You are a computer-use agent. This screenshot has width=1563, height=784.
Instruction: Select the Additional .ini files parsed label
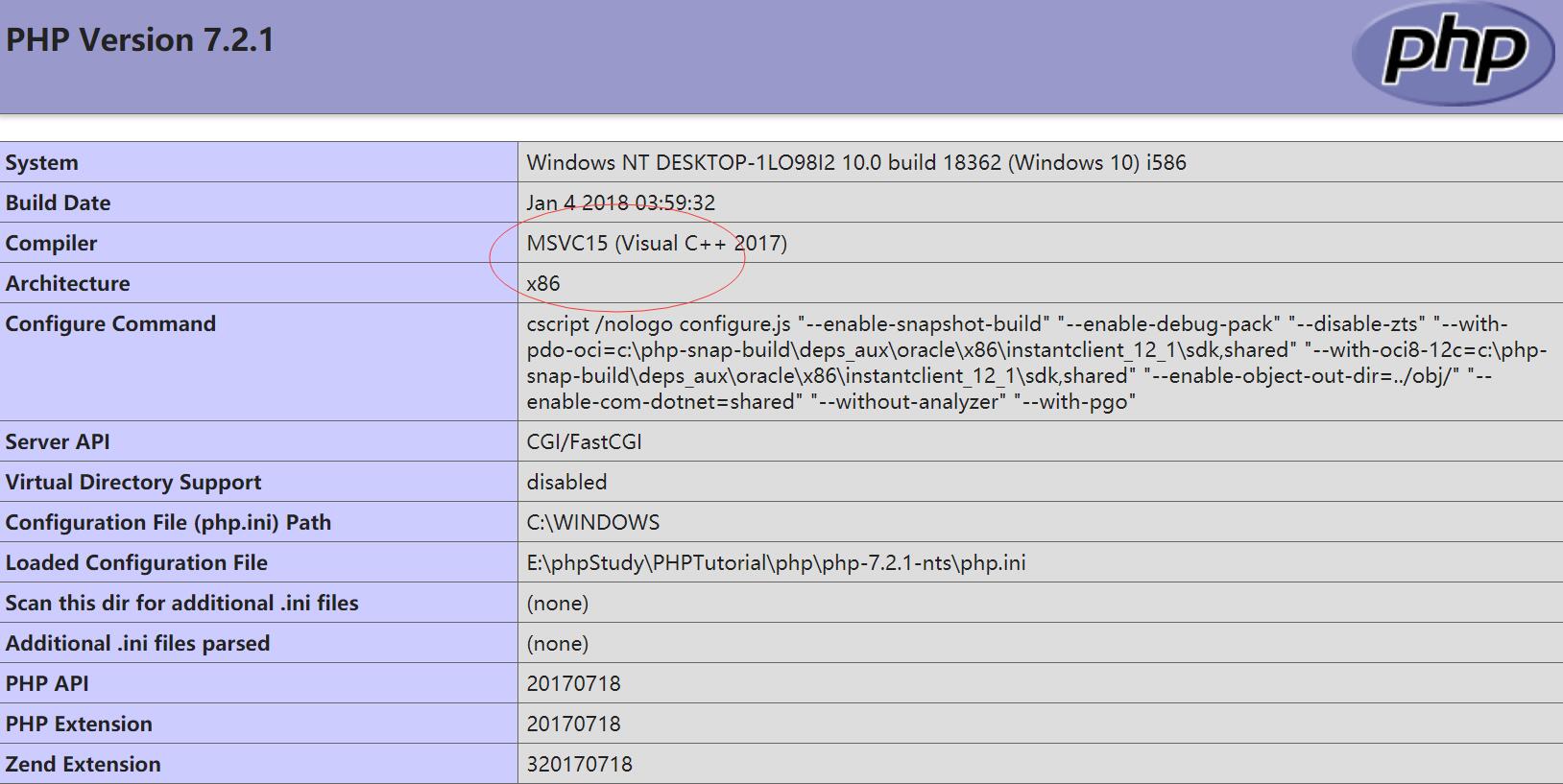(x=137, y=644)
